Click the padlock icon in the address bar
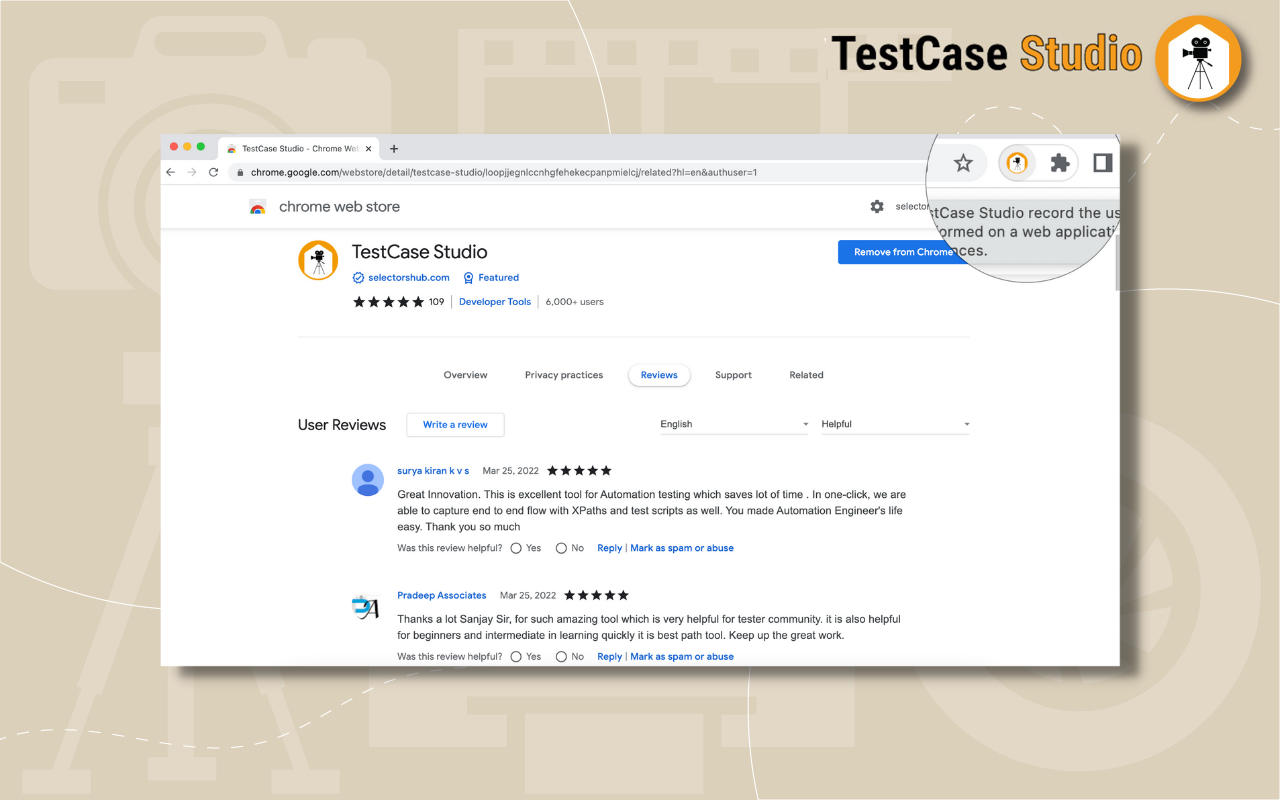This screenshot has height=800, width=1280. click(x=239, y=172)
